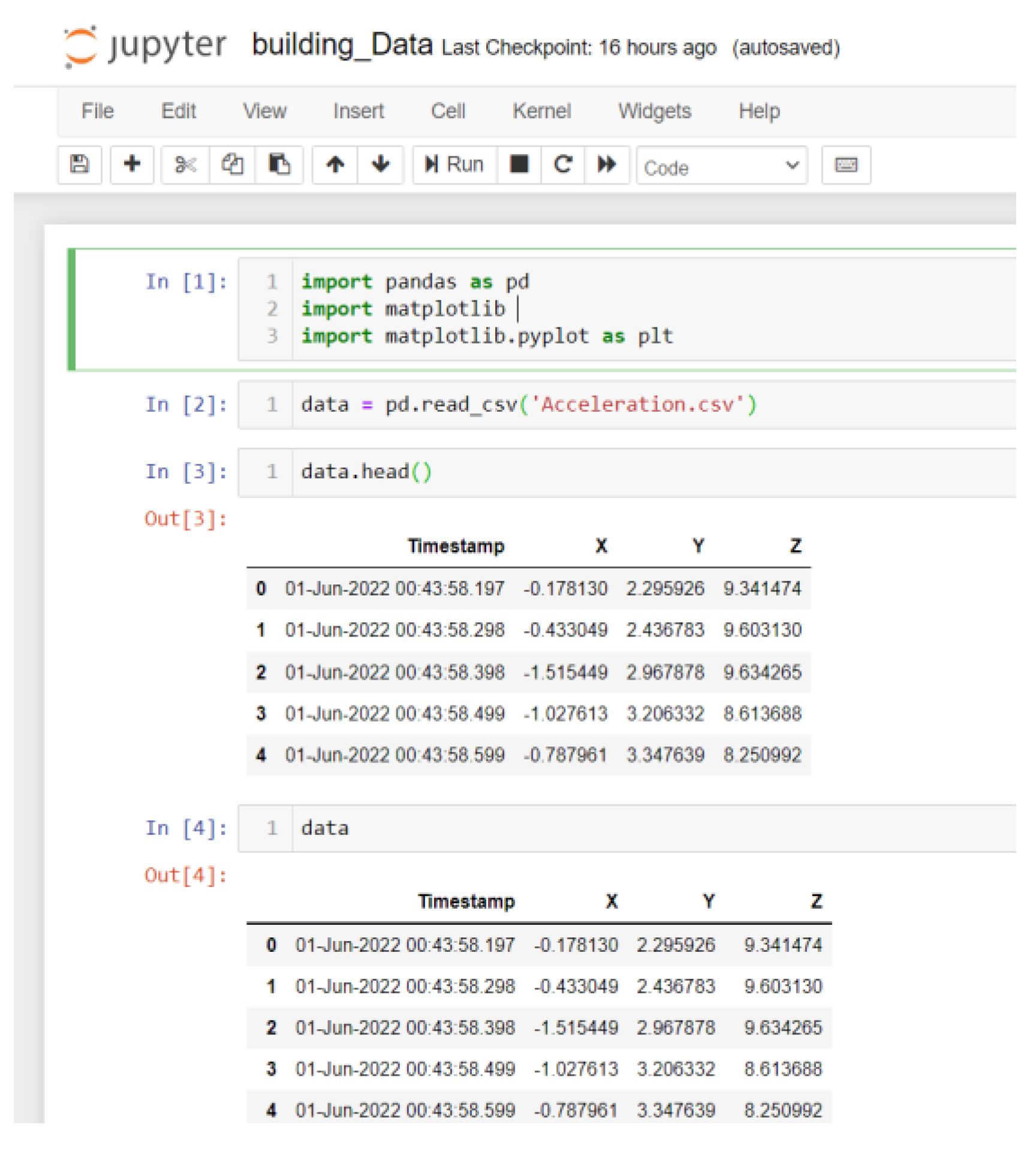This screenshot has width=1036, height=1164.
Task: Copy selected cells icon
Action: click(x=232, y=164)
